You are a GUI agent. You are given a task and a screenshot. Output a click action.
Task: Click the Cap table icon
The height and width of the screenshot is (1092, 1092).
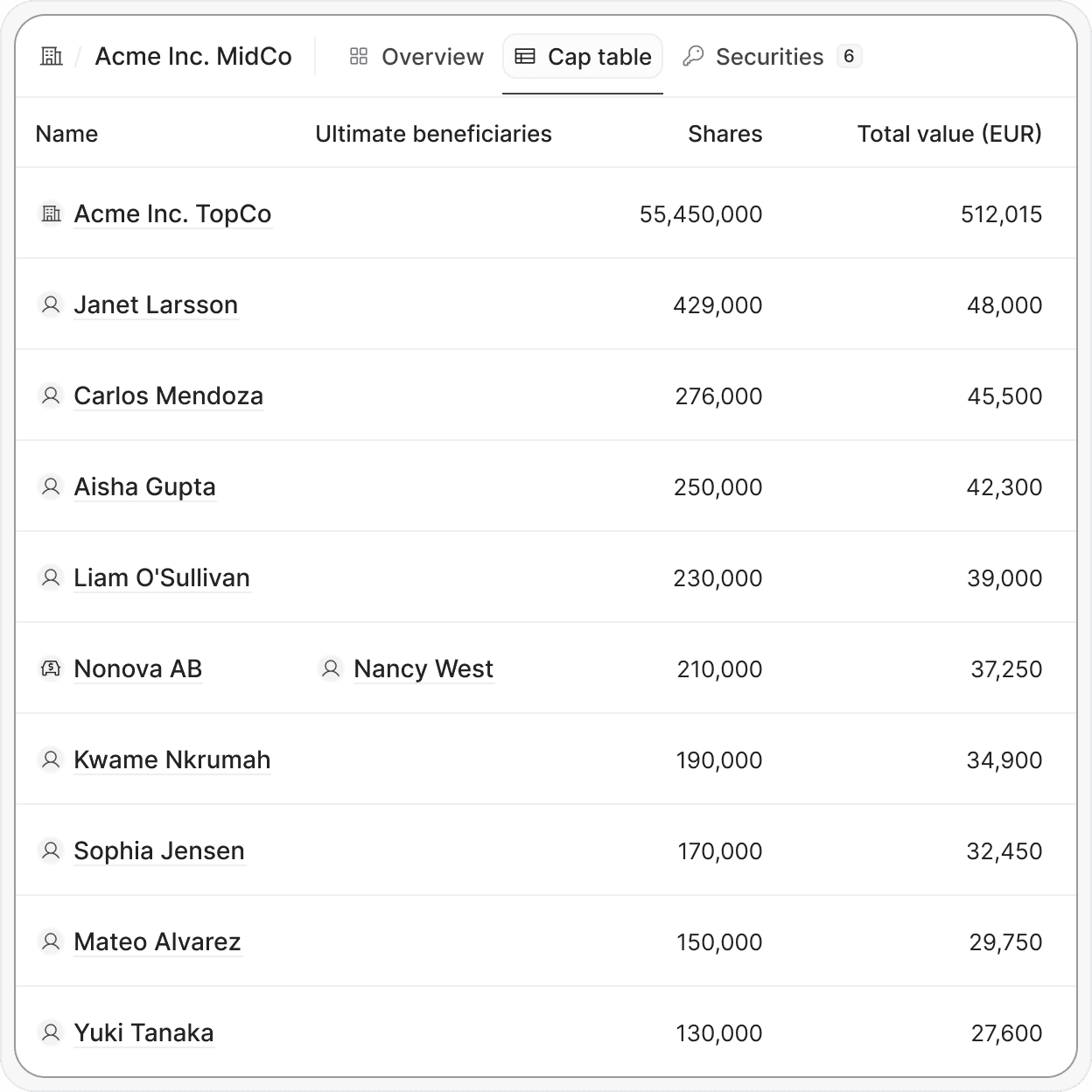pyautogui.click(x=525, y=57)
